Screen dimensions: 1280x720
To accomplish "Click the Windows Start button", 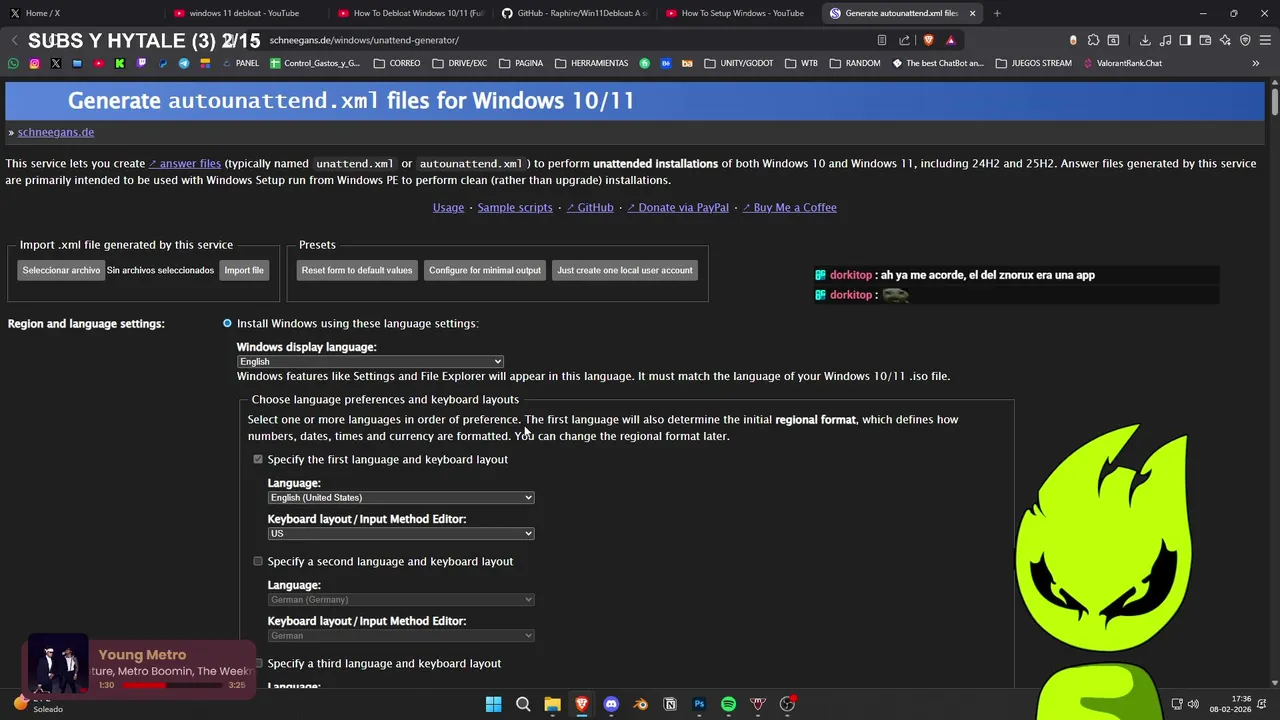I will click(493, 704).
